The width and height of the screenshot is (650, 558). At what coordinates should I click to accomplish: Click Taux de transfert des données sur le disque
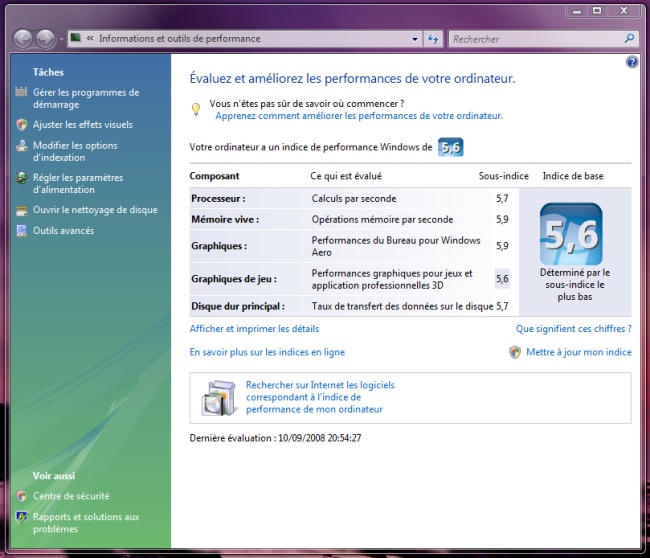(403, 306)
